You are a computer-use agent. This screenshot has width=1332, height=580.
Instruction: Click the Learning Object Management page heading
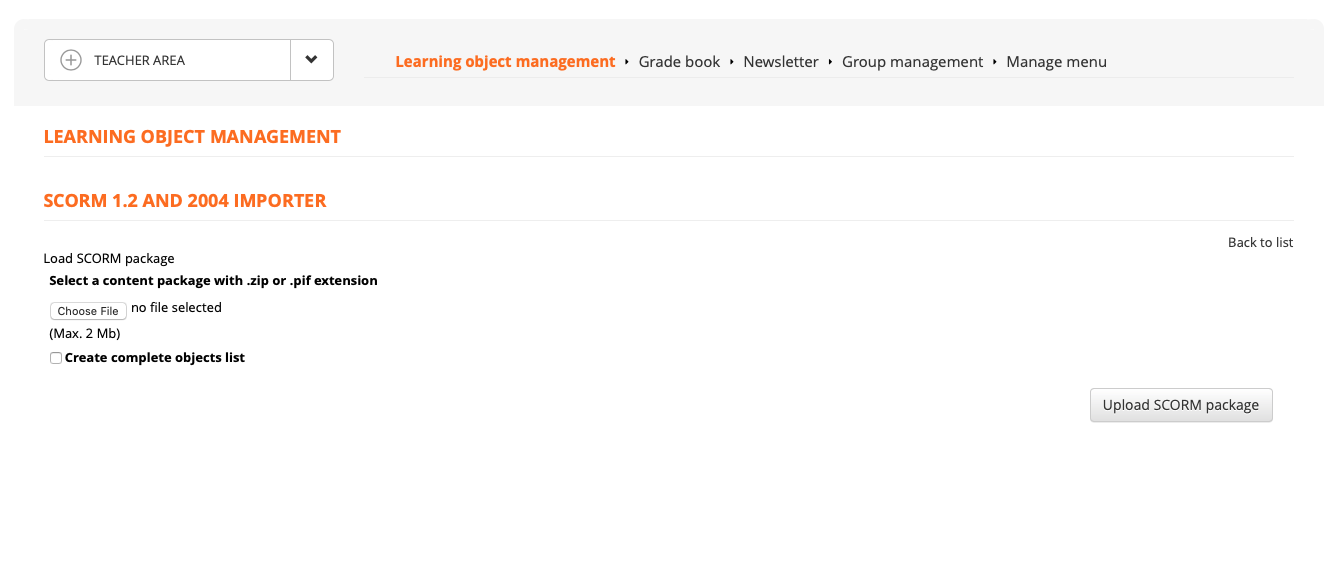coord(192,137)
